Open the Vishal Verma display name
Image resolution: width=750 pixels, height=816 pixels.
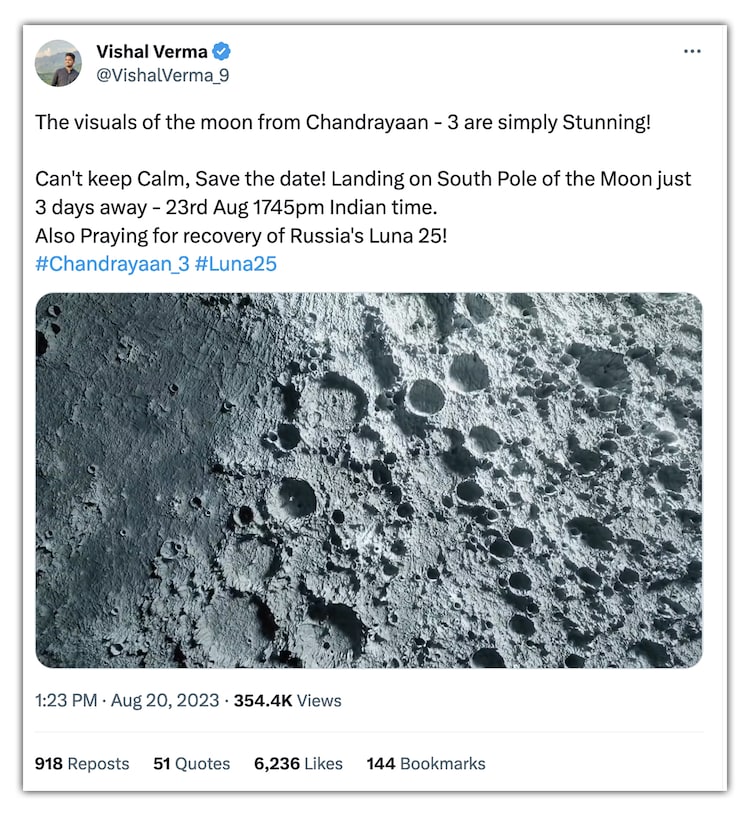coord(153,51)
